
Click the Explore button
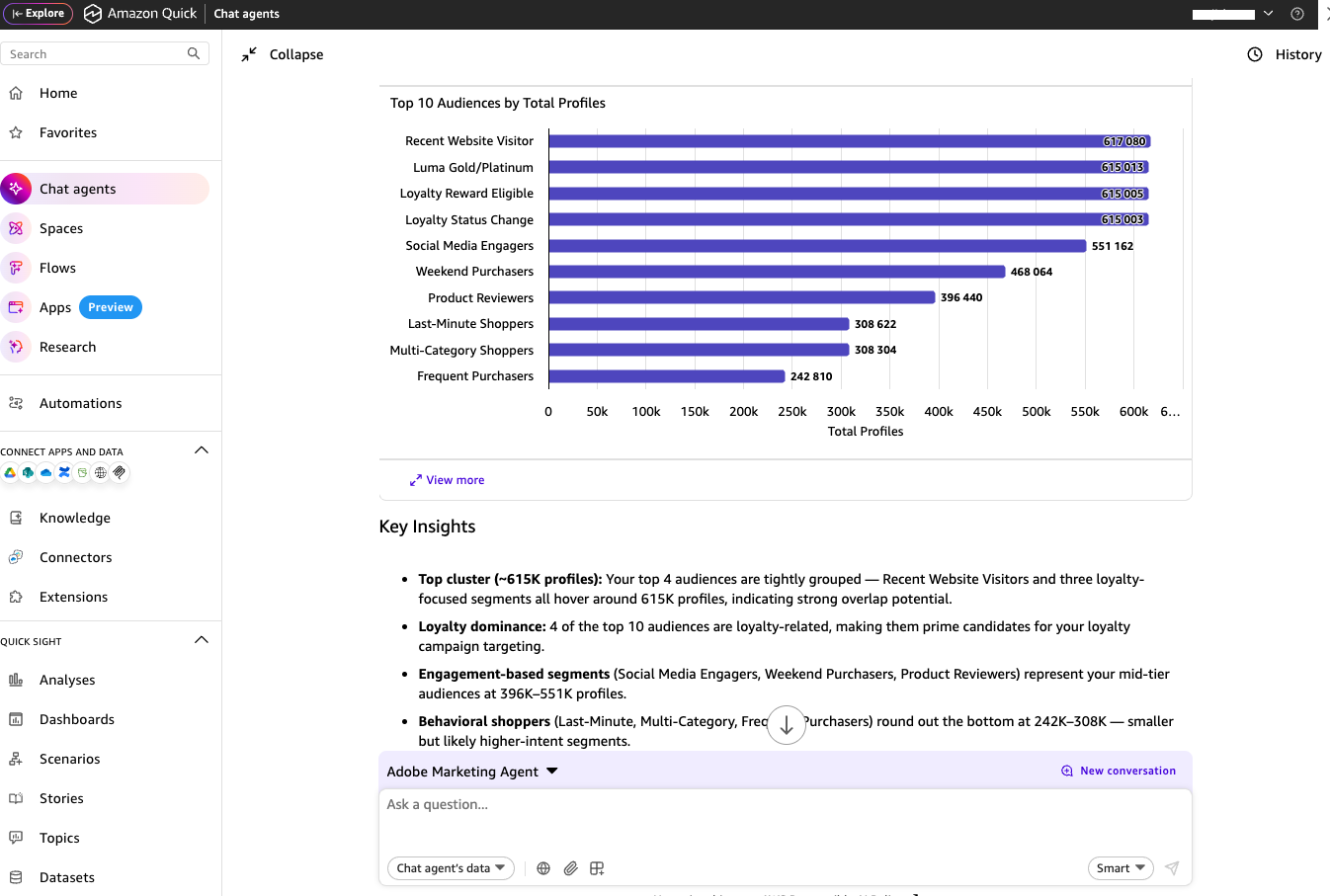coord(39,14)
